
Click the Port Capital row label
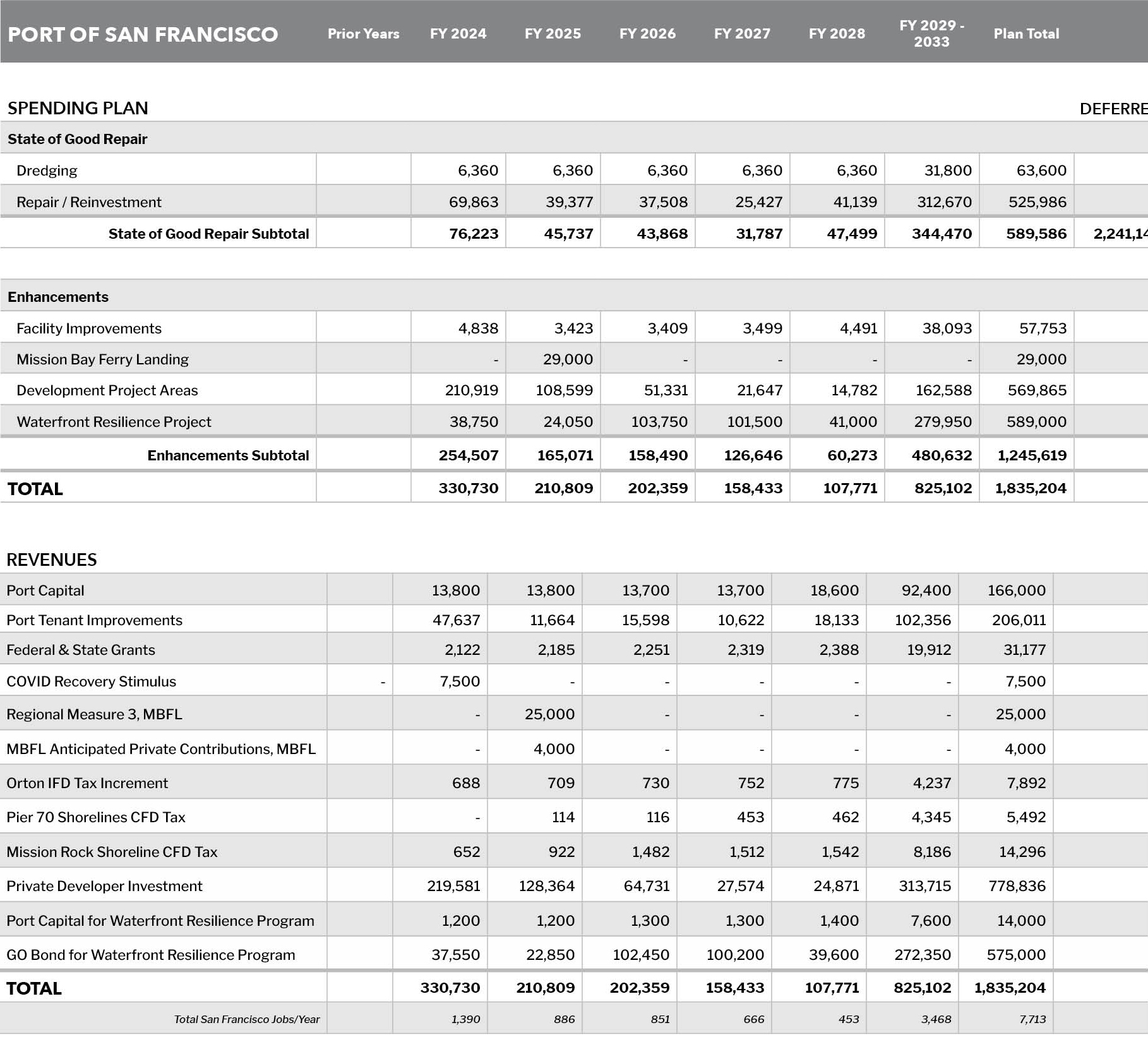tap(45, 590)
